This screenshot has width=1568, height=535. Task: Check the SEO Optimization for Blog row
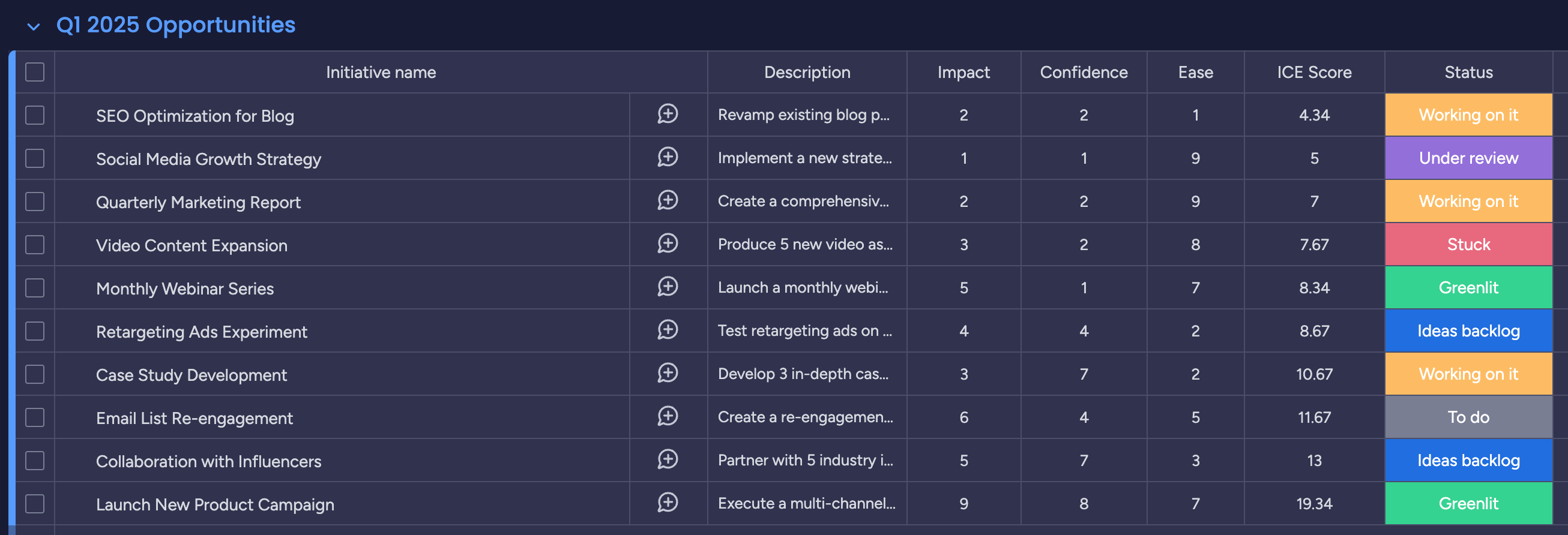[x=35, y=115]
